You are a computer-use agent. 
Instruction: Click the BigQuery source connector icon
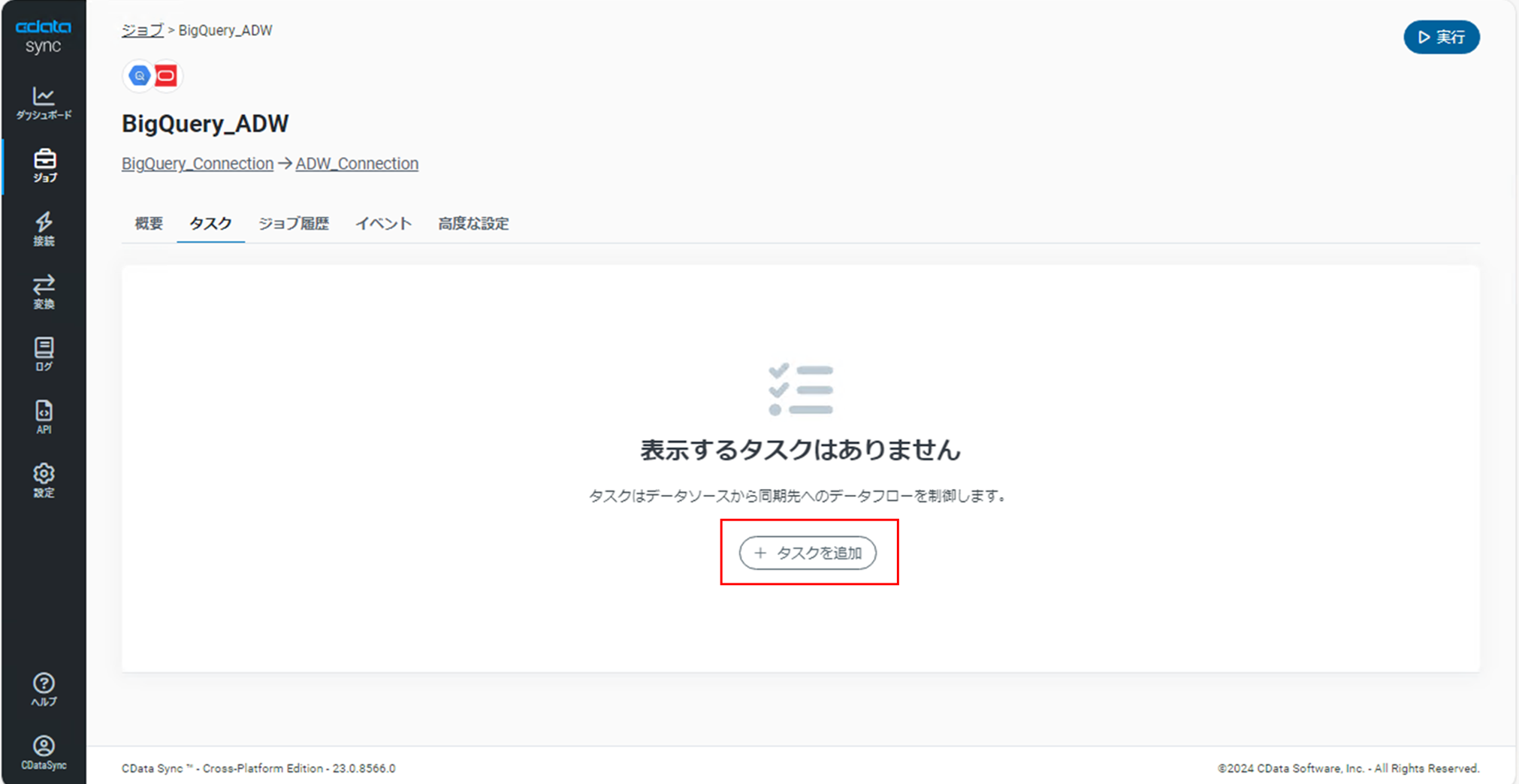139,76
